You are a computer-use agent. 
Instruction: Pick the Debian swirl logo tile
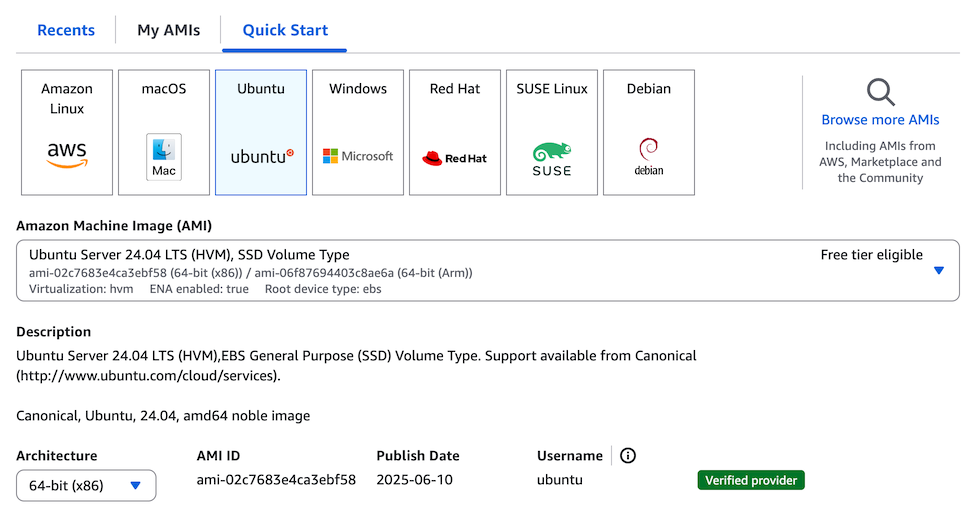point(649,132)
